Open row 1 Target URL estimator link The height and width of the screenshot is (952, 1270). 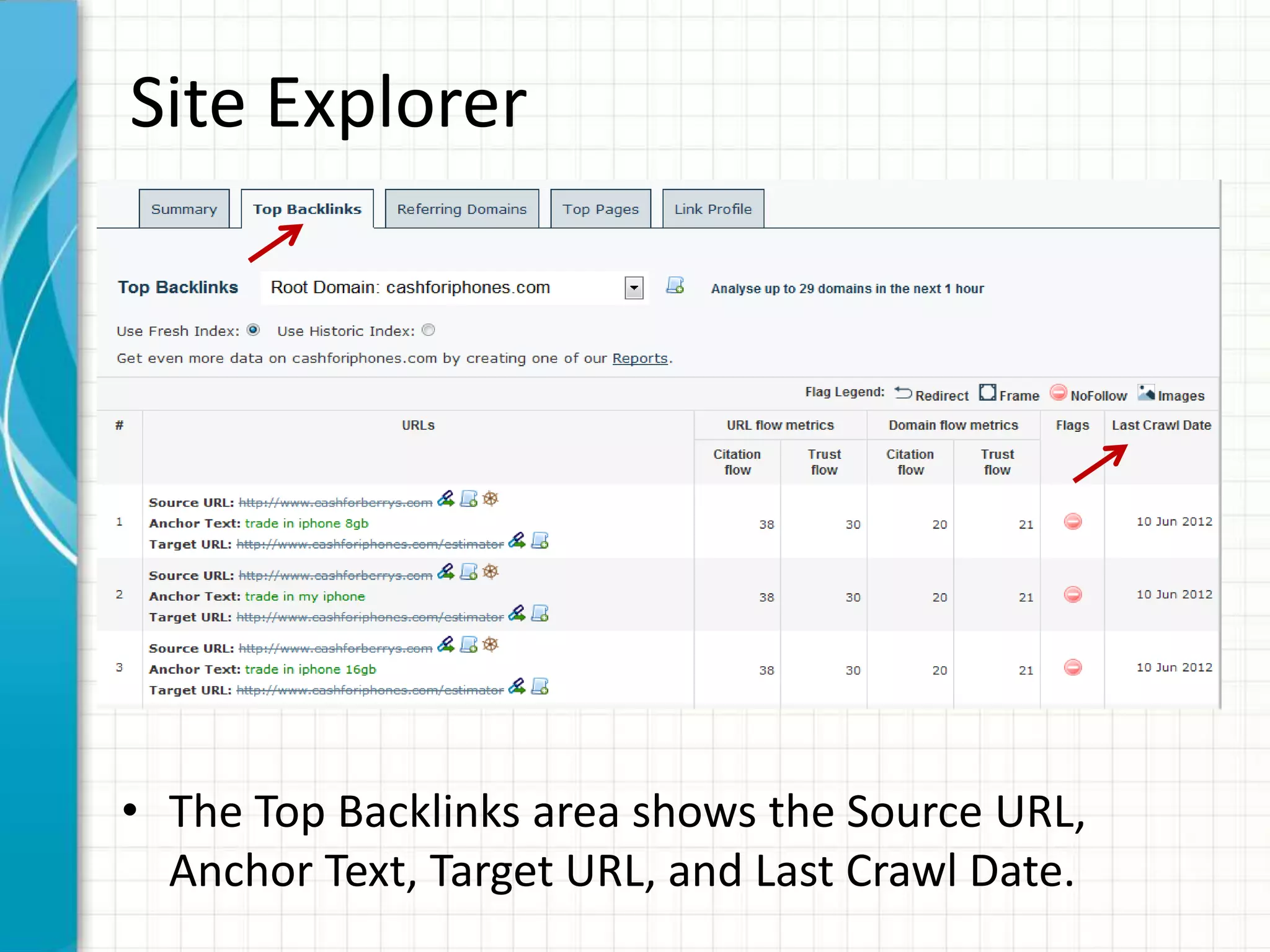tap(370, 544)
